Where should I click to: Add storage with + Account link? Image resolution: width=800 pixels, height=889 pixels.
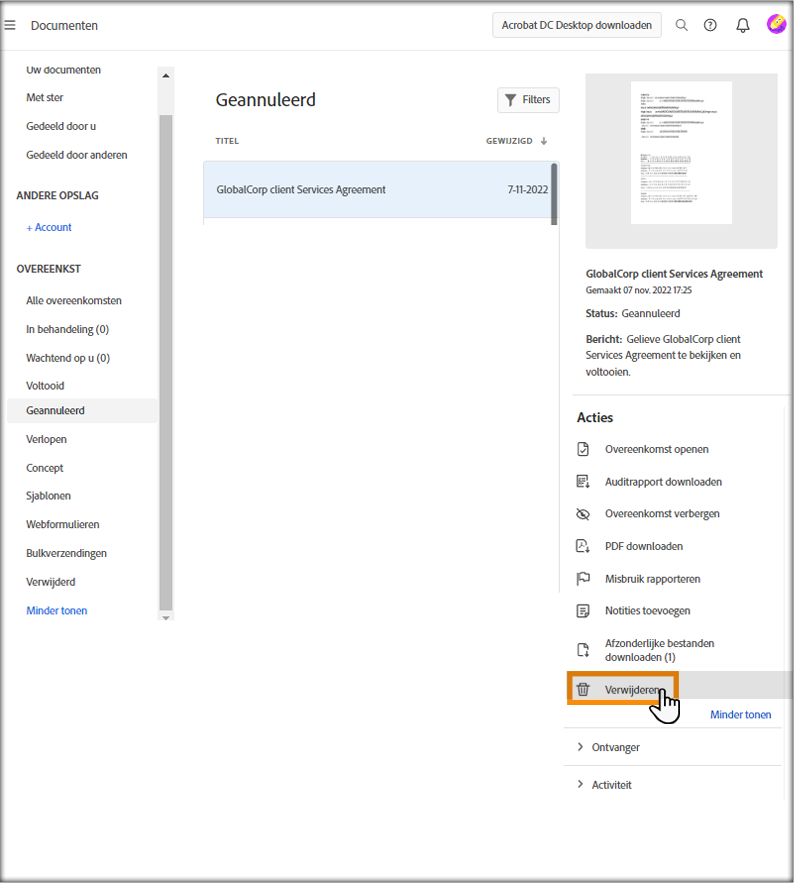point(49,227)
